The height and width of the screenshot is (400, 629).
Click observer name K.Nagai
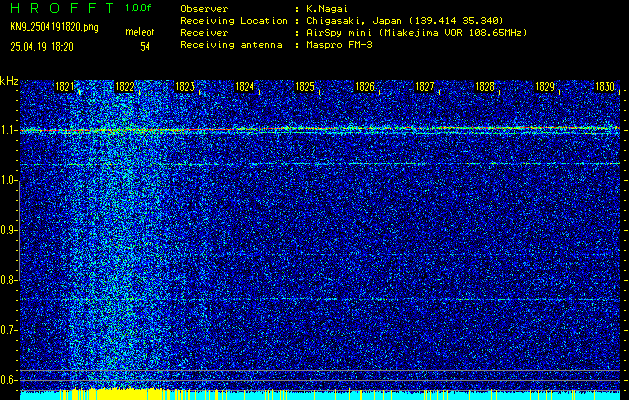[x=327, y=9]
